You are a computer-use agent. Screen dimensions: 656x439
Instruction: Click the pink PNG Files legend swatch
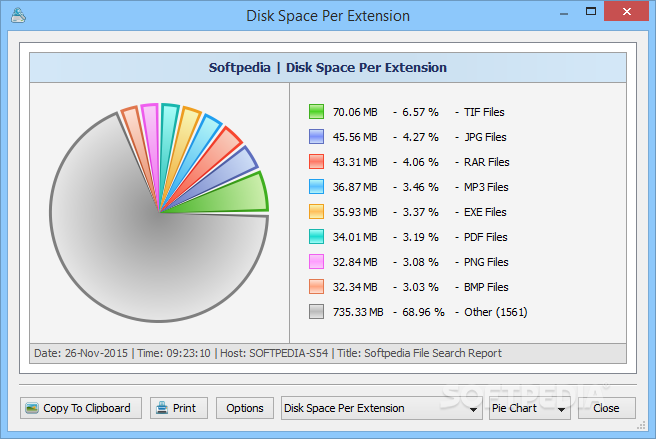[x=316, y=262]
